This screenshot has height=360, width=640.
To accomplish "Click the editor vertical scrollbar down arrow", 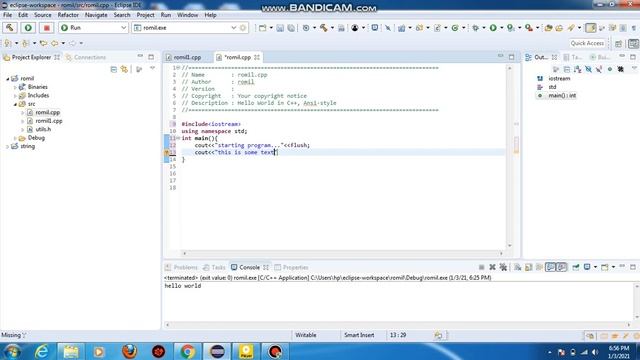I will 509,246.
